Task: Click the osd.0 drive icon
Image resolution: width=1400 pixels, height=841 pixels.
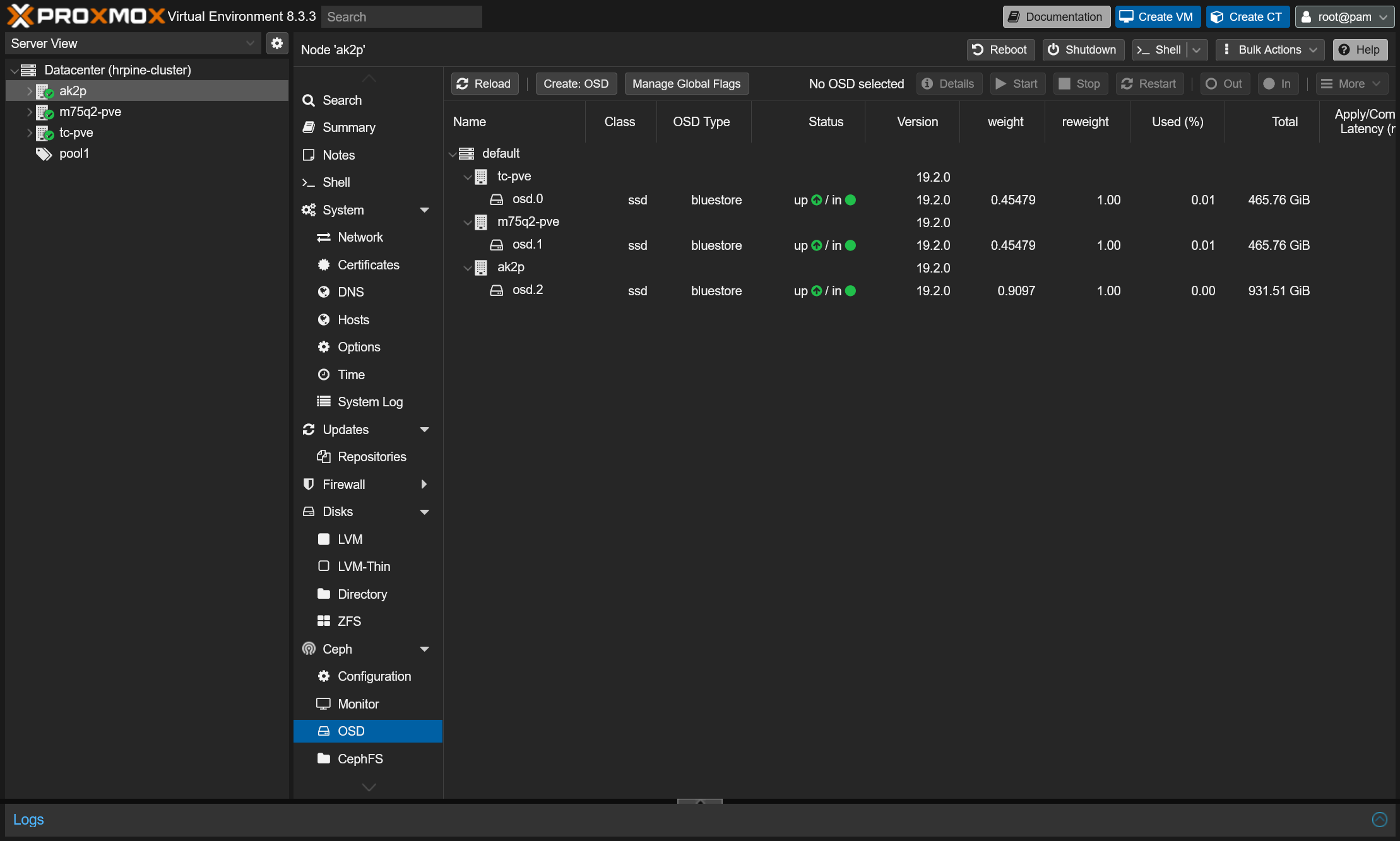Action: 497,199
